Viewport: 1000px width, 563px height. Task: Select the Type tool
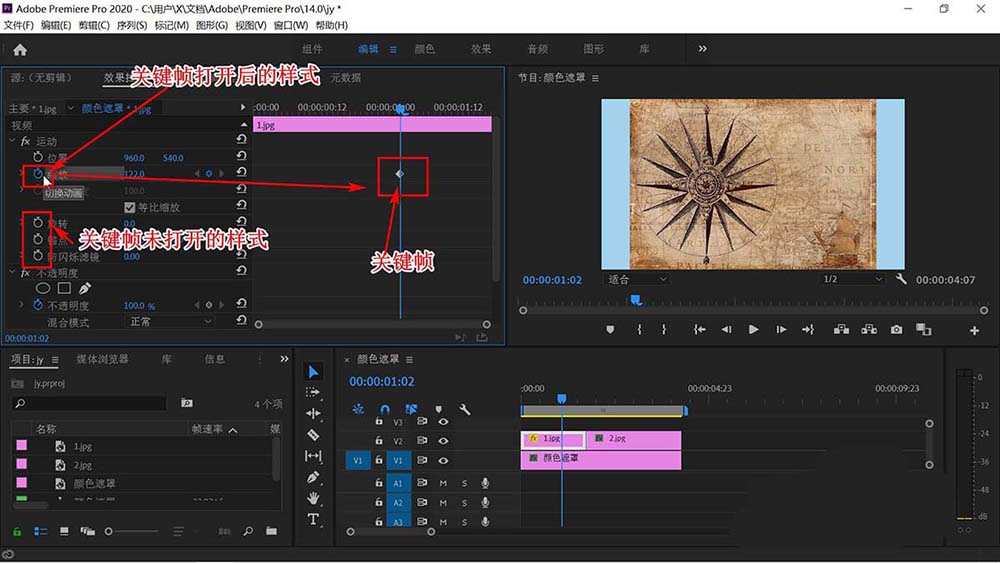tap(313, 519)
